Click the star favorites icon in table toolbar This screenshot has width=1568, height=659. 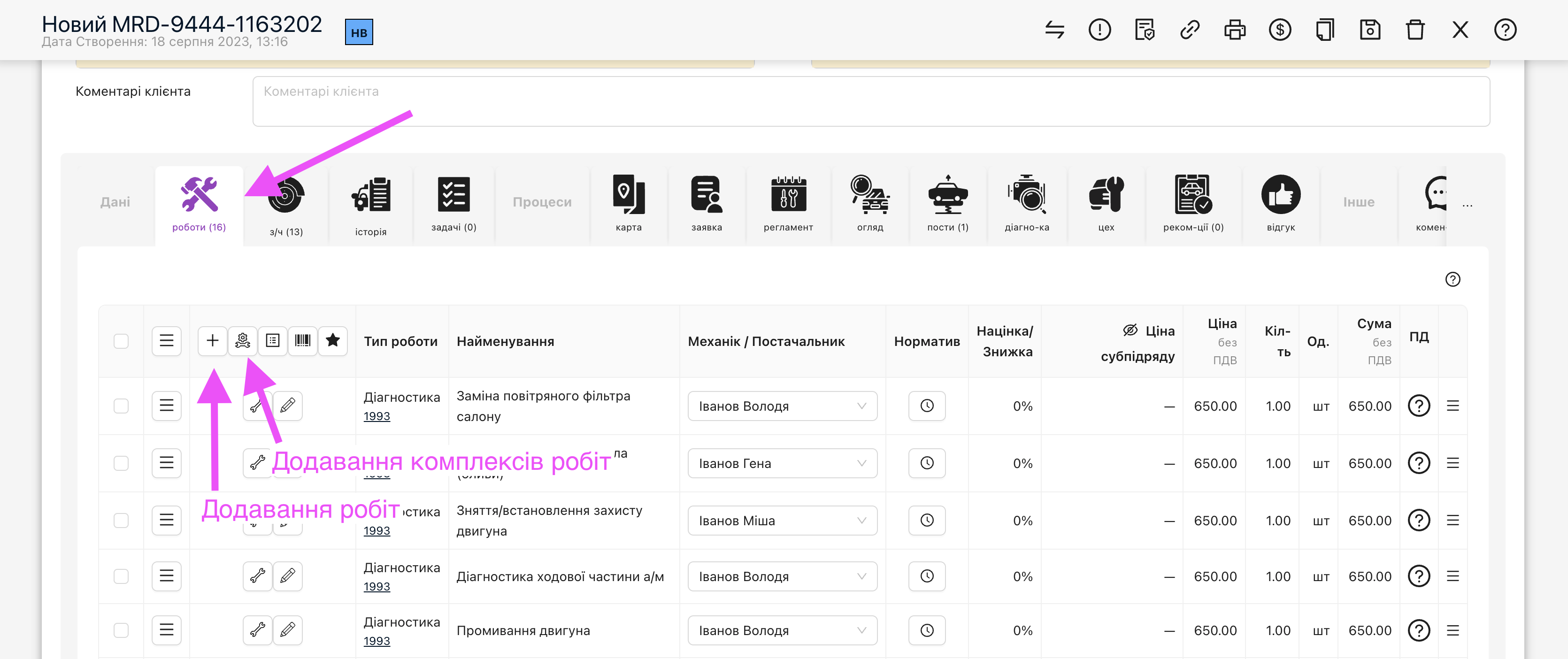332,340
